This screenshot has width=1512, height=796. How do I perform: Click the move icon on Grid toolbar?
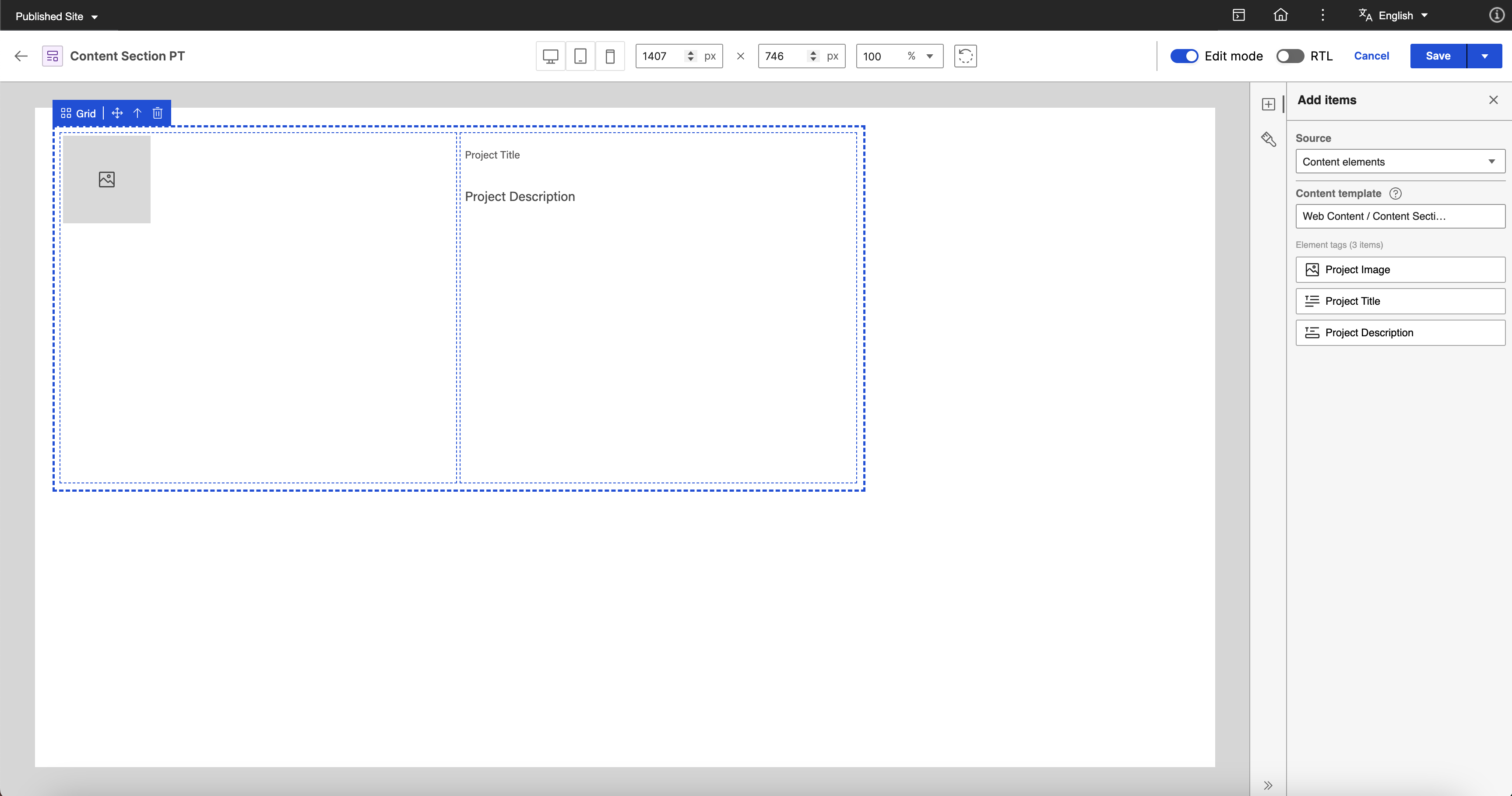(117, 113)
